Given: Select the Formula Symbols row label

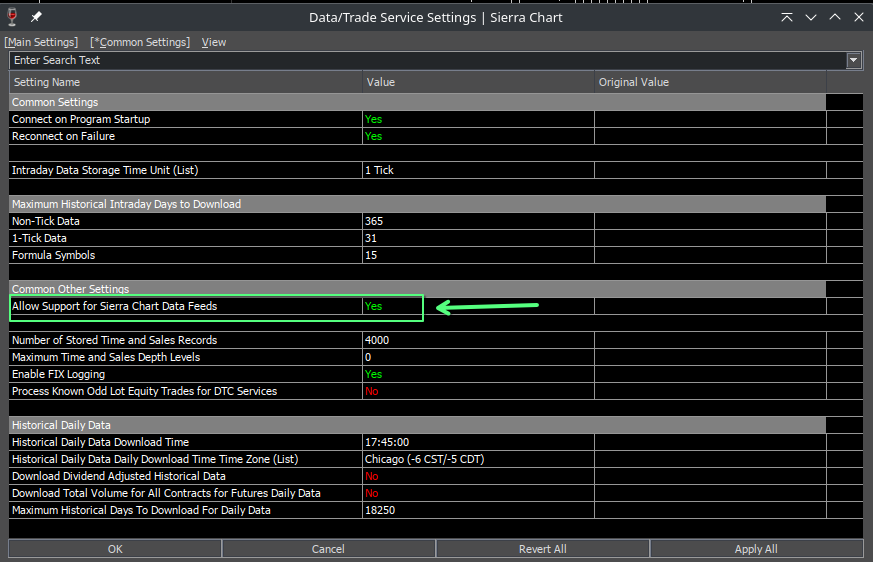Looking at the screenshot, I should 53,255.
